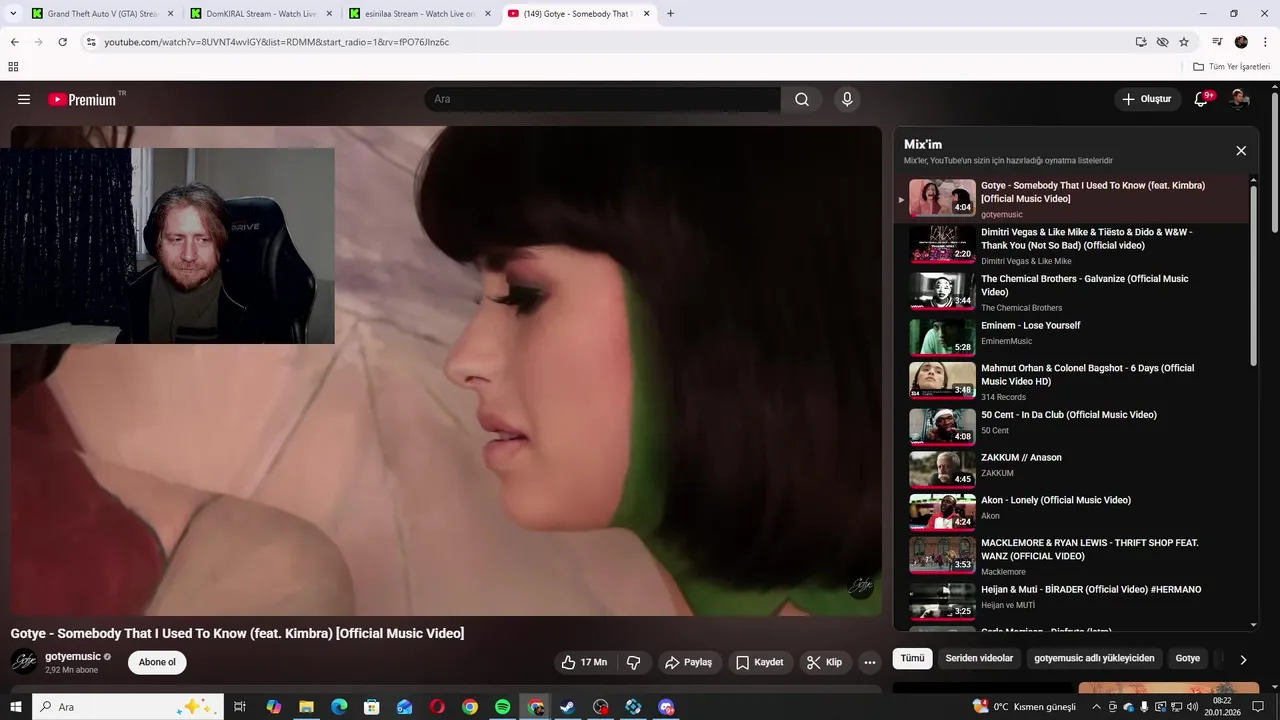Image resolution: width=1280 pixels, height=720 pixels.
Task: Select the Seriden videolar chip
Action: pyautogui.click(x=979, y=658)
